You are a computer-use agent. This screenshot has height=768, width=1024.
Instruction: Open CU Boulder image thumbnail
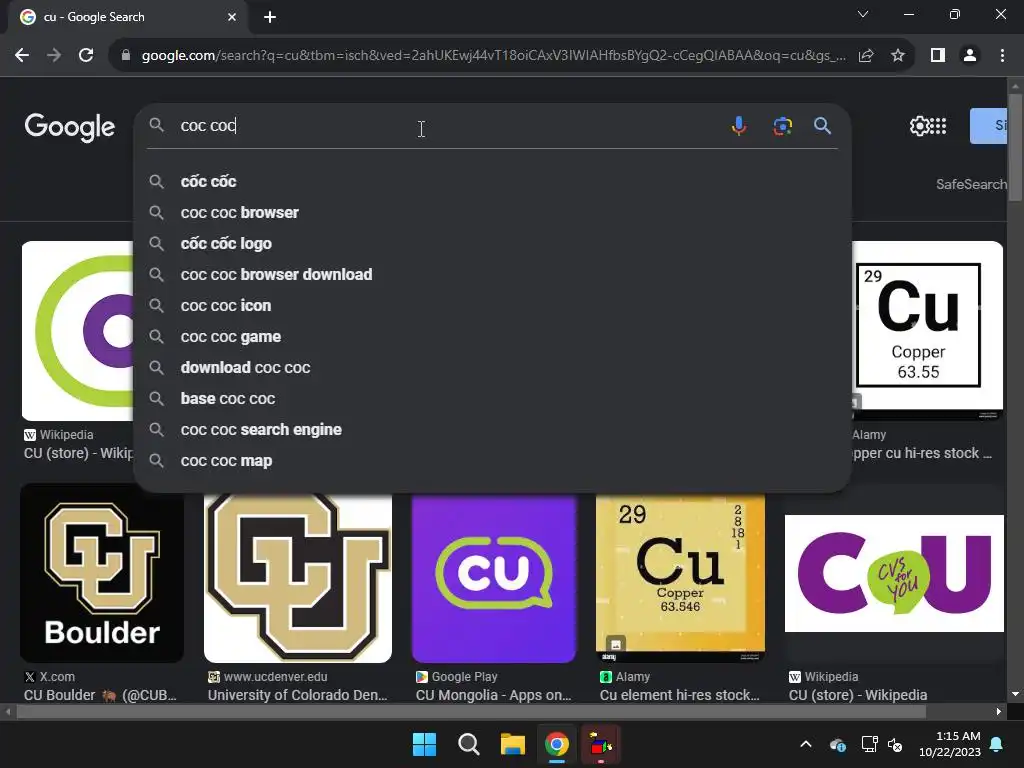coord(102,573)
